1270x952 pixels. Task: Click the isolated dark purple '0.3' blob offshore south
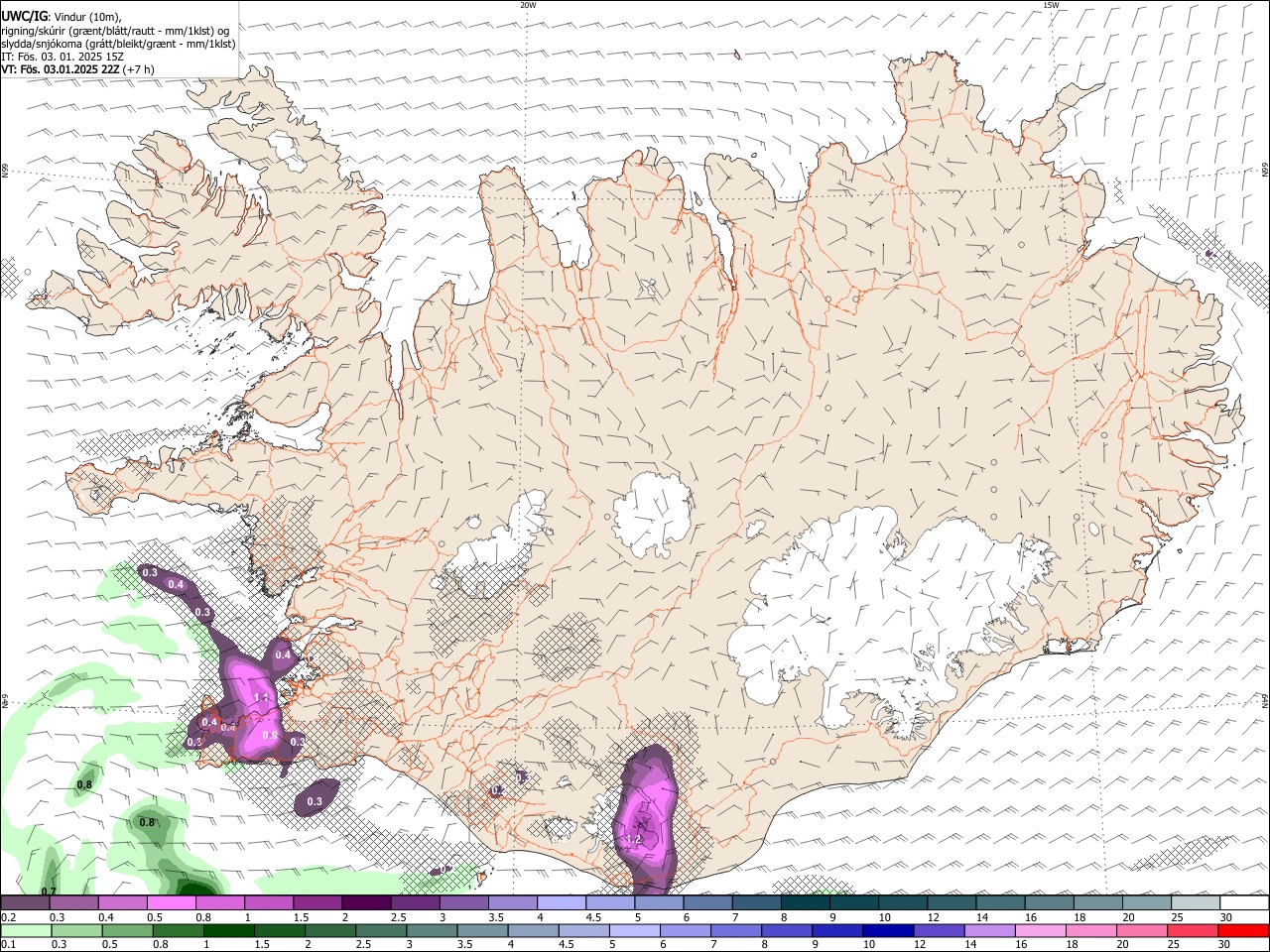pos(317,798)
